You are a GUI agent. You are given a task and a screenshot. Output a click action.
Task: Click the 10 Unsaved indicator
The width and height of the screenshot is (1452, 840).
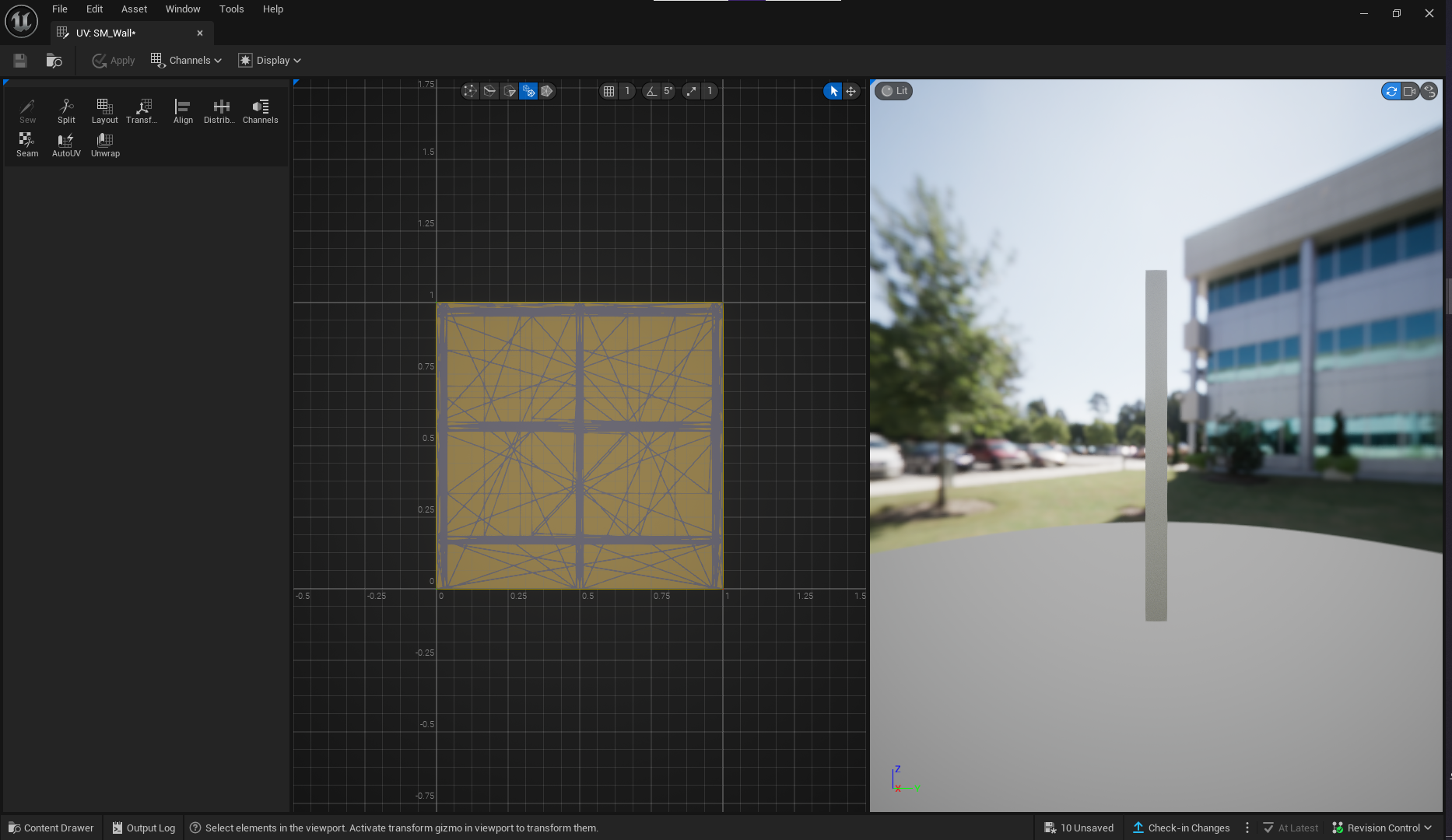point(1079,828)
